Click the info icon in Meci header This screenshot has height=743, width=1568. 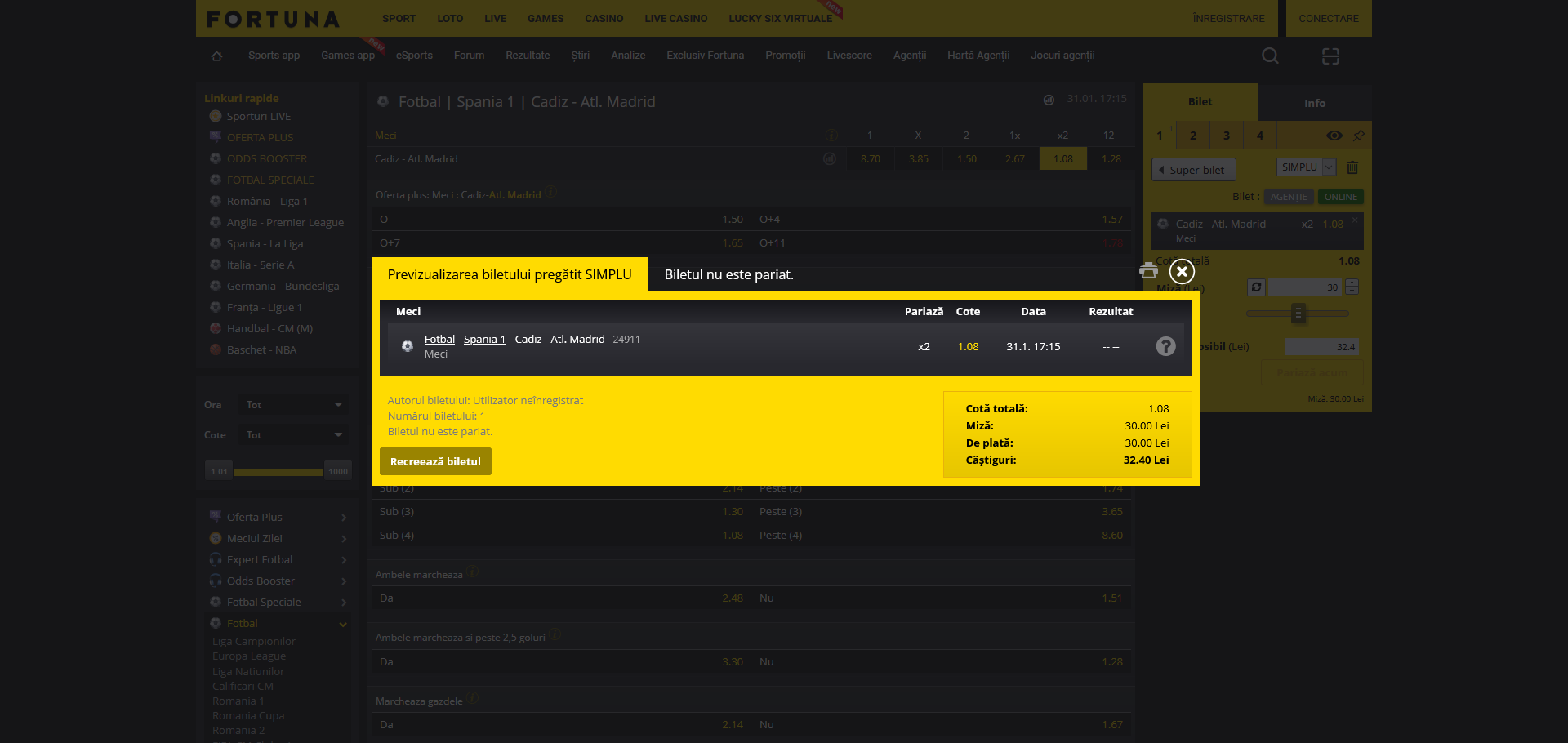tap(831, 135)
